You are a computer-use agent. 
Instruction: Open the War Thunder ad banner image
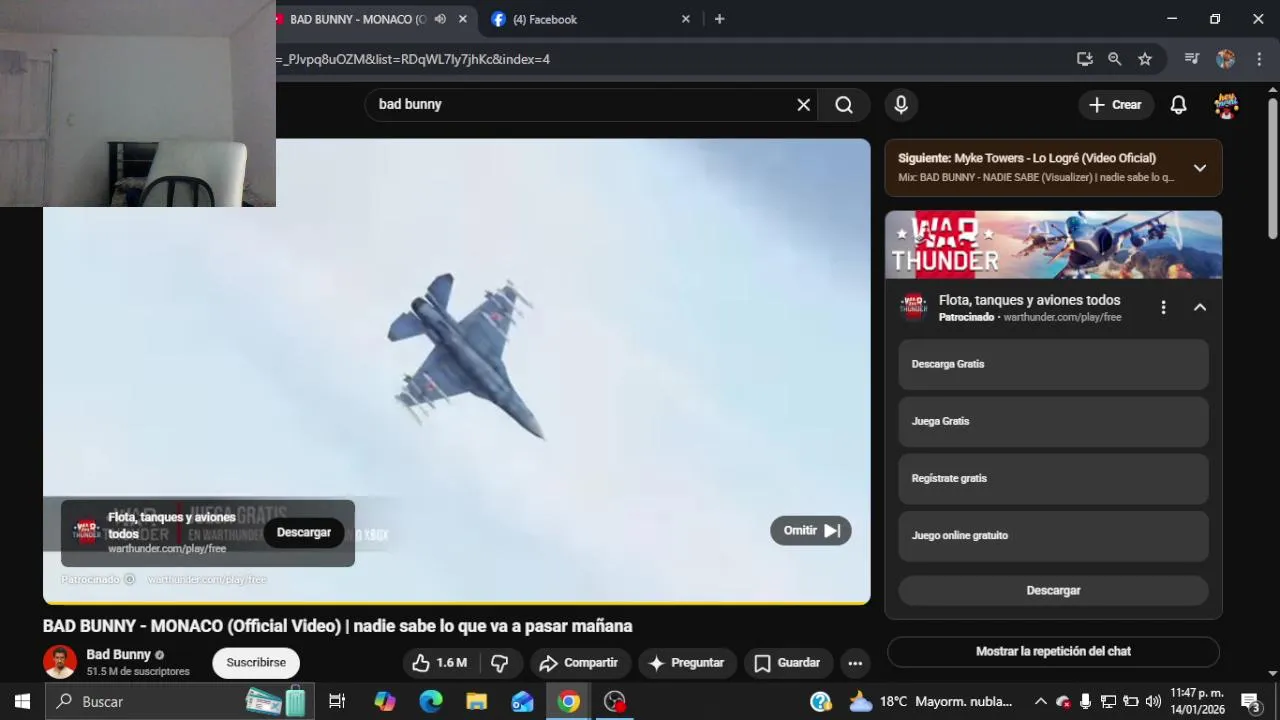[x=1053, y=245]
